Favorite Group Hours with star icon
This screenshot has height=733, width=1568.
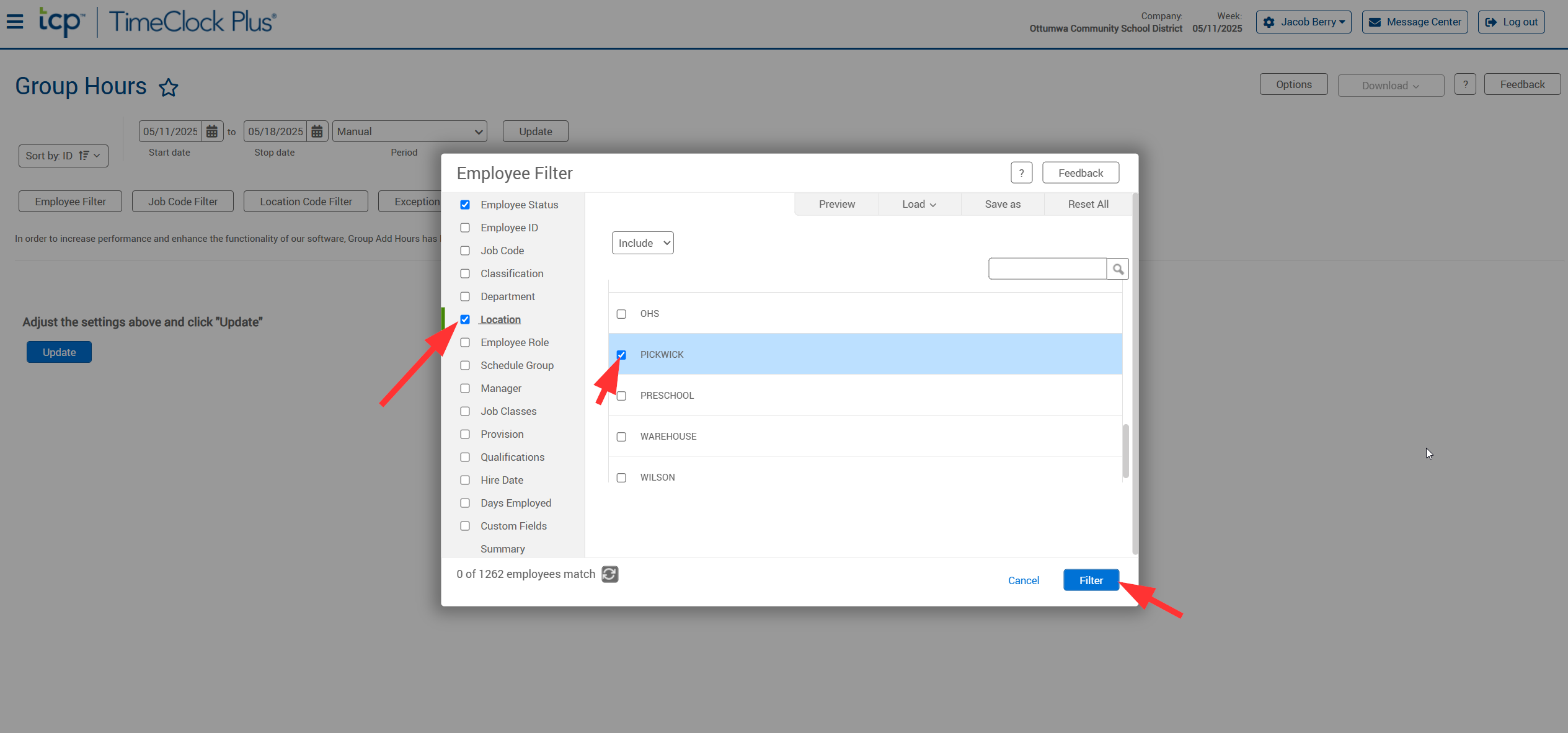coord(169,87)
